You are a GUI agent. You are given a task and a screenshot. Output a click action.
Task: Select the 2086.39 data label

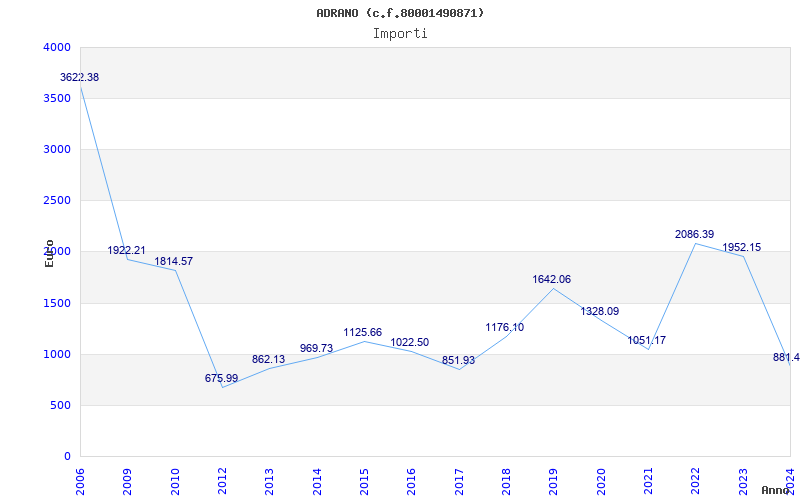coord(694,234)
